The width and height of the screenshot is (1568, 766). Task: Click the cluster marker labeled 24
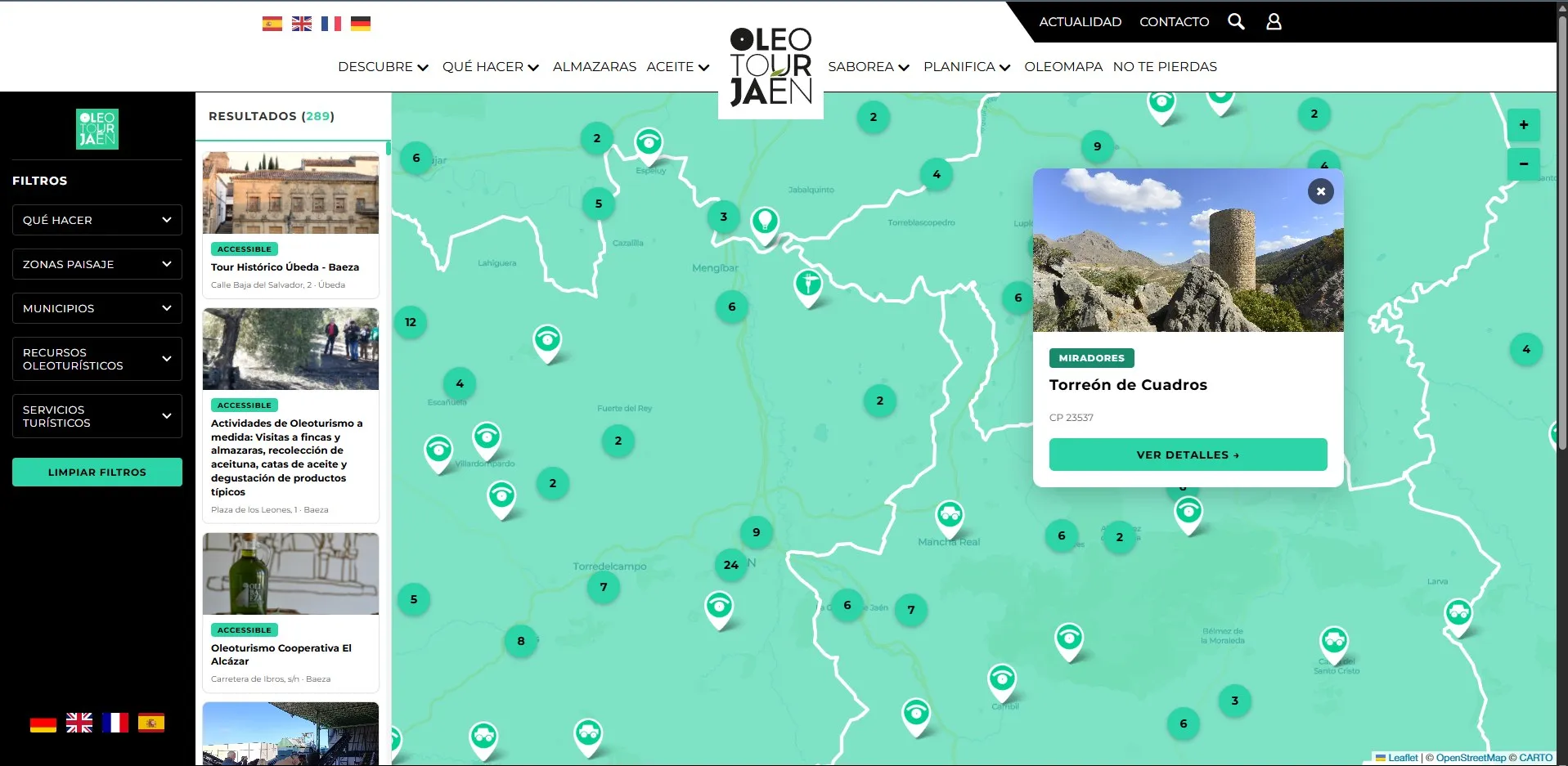click(731, 565)
